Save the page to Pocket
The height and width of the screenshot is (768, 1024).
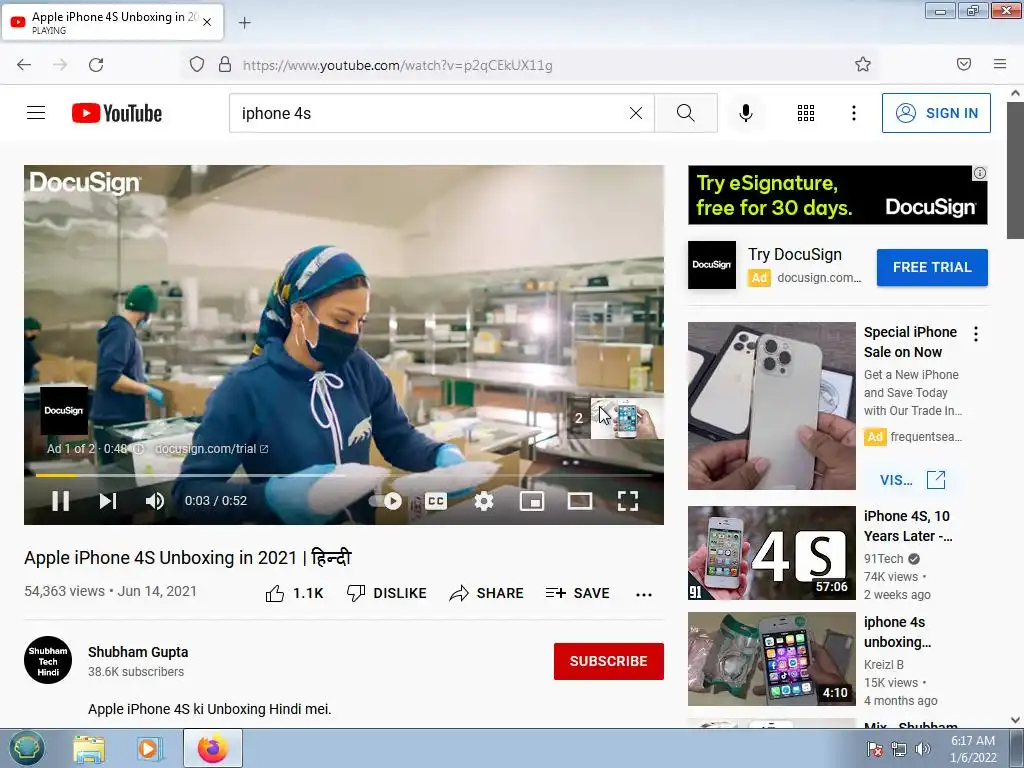tap(963, 64)
